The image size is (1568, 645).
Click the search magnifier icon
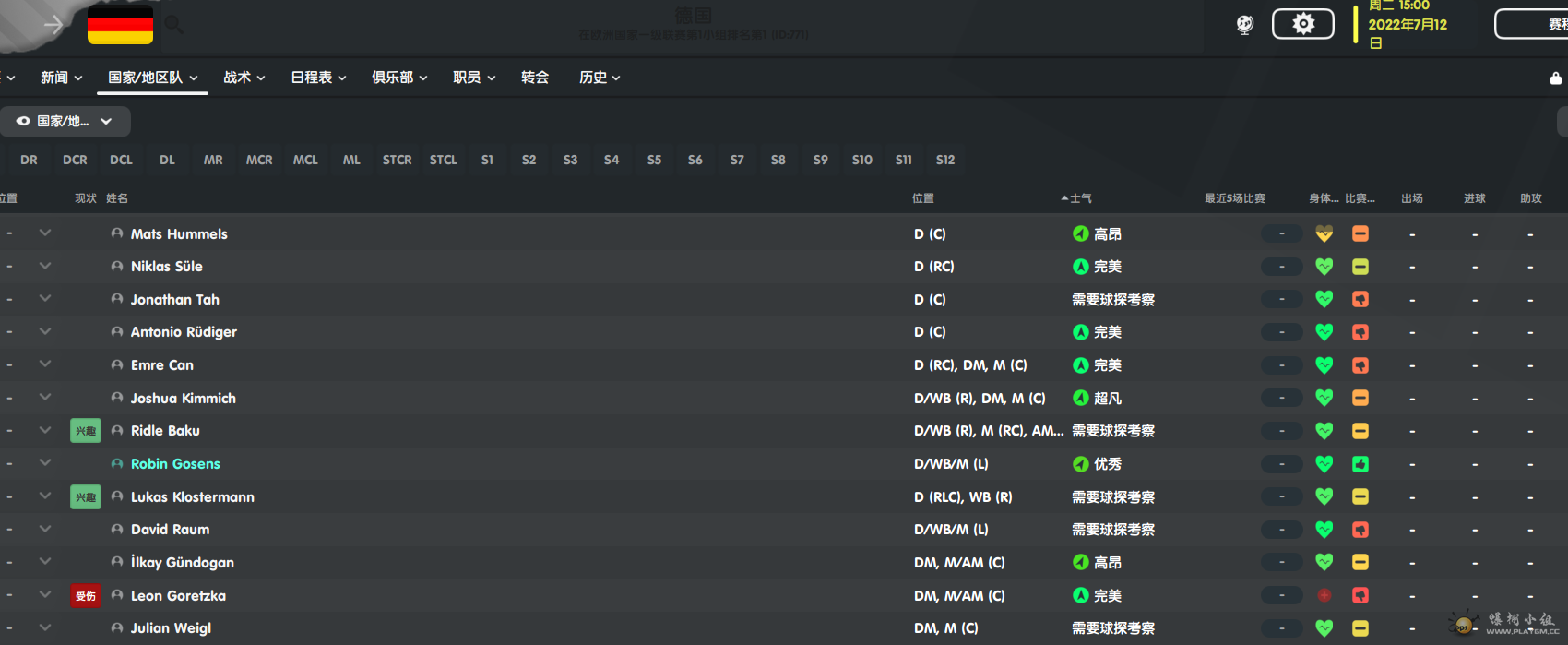point(173,25)
